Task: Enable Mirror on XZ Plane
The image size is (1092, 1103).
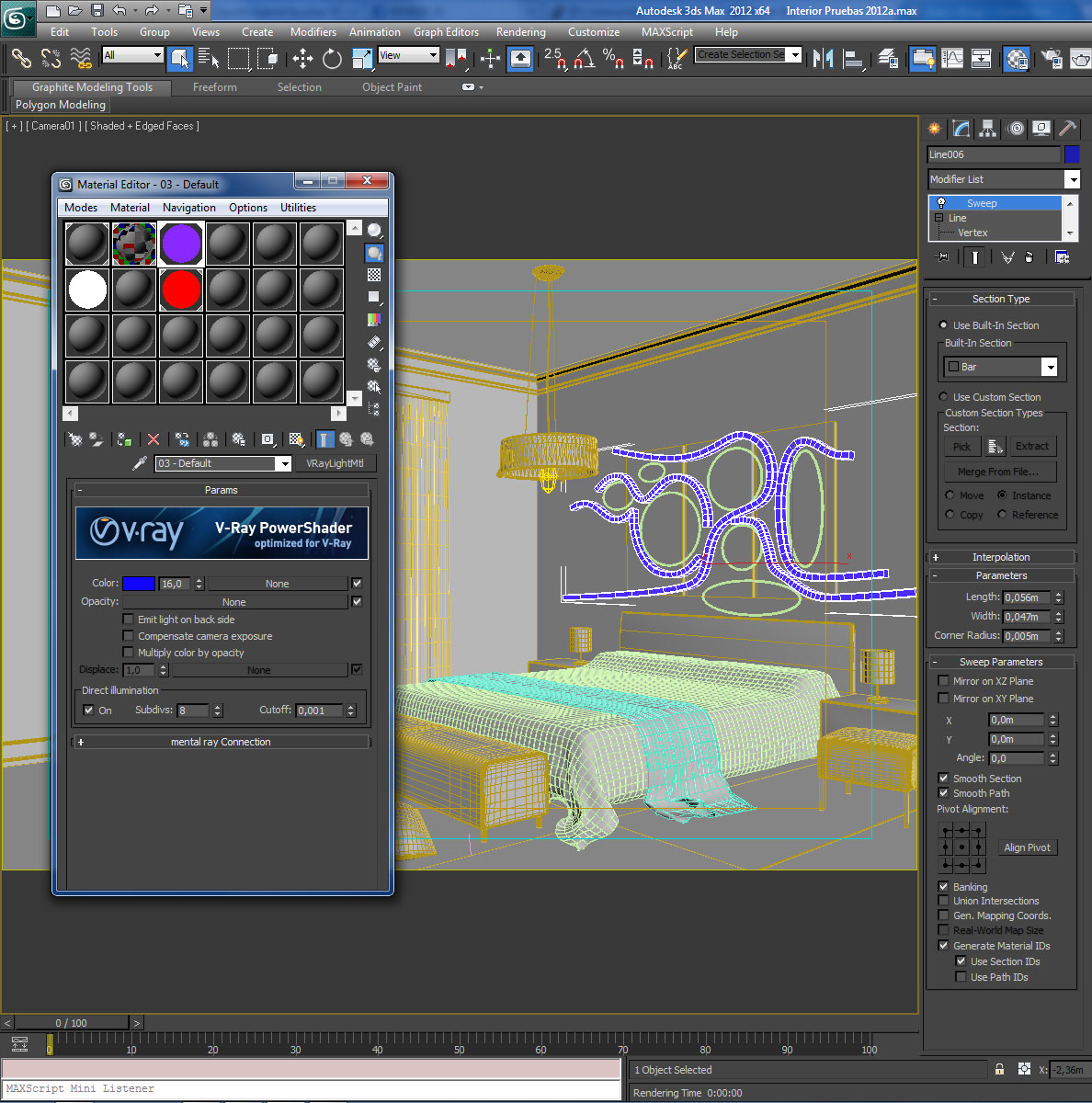Action: 943,681
